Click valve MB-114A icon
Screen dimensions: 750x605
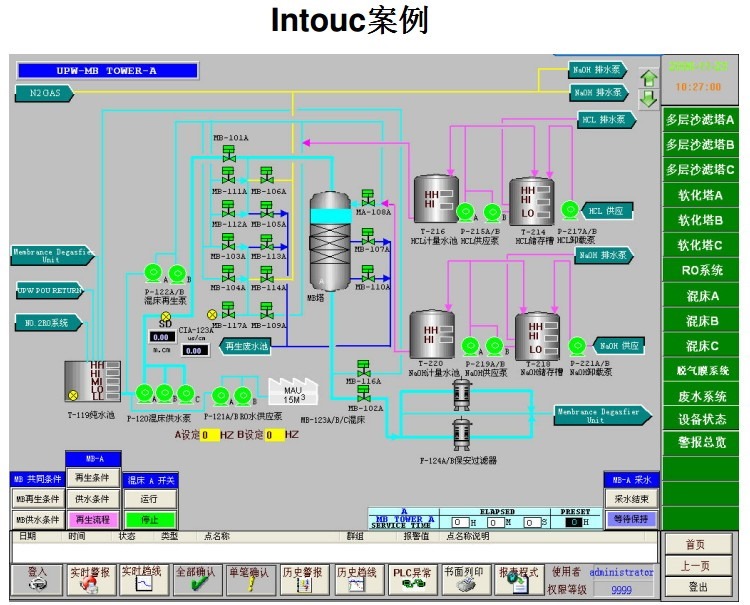267,274
